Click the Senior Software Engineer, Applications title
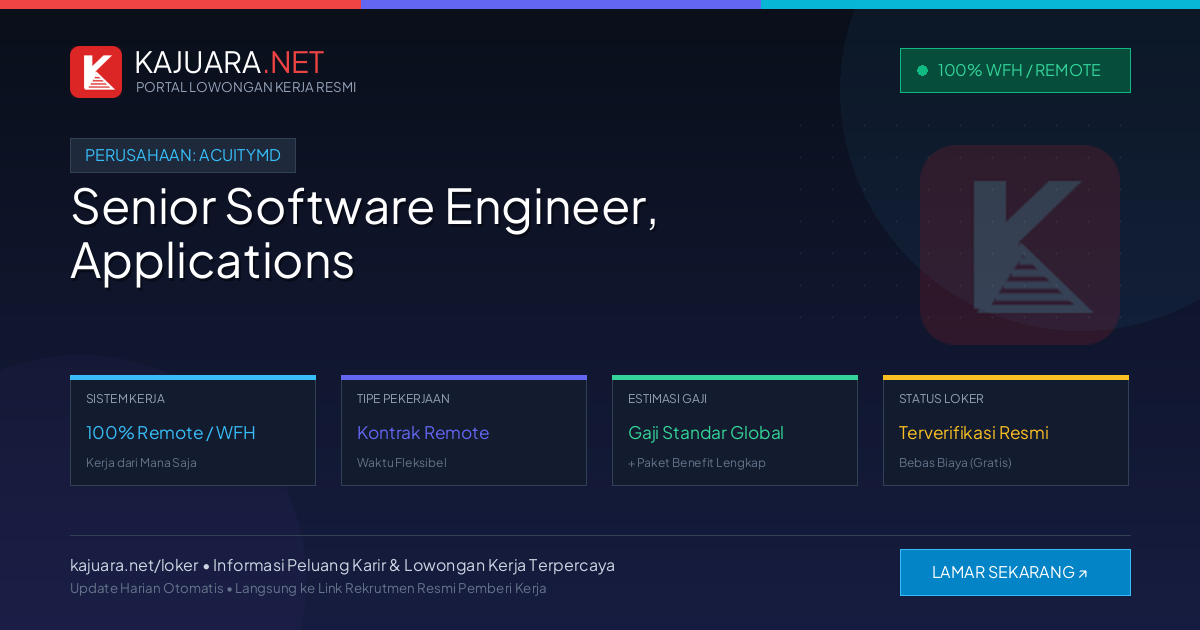The height and width of the screenshot is (630, 1200). click(x=364, y=233)
